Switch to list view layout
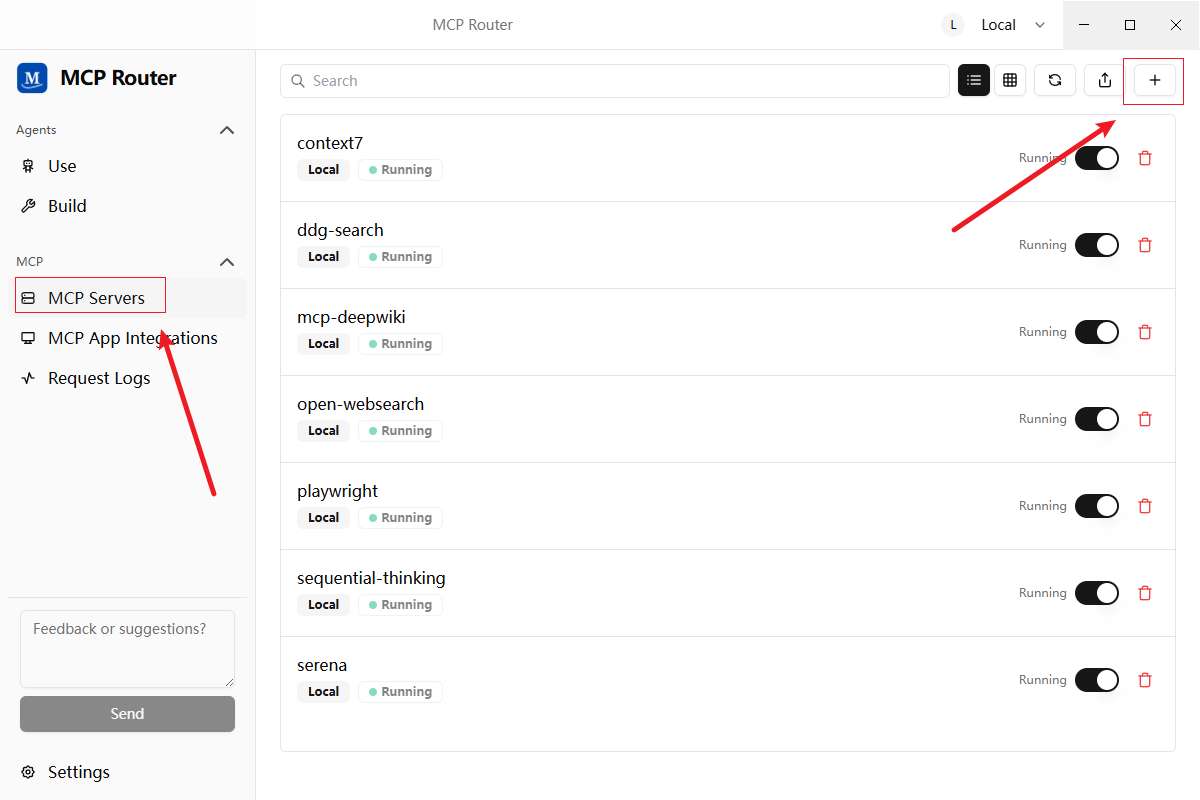 coord(974,81)
